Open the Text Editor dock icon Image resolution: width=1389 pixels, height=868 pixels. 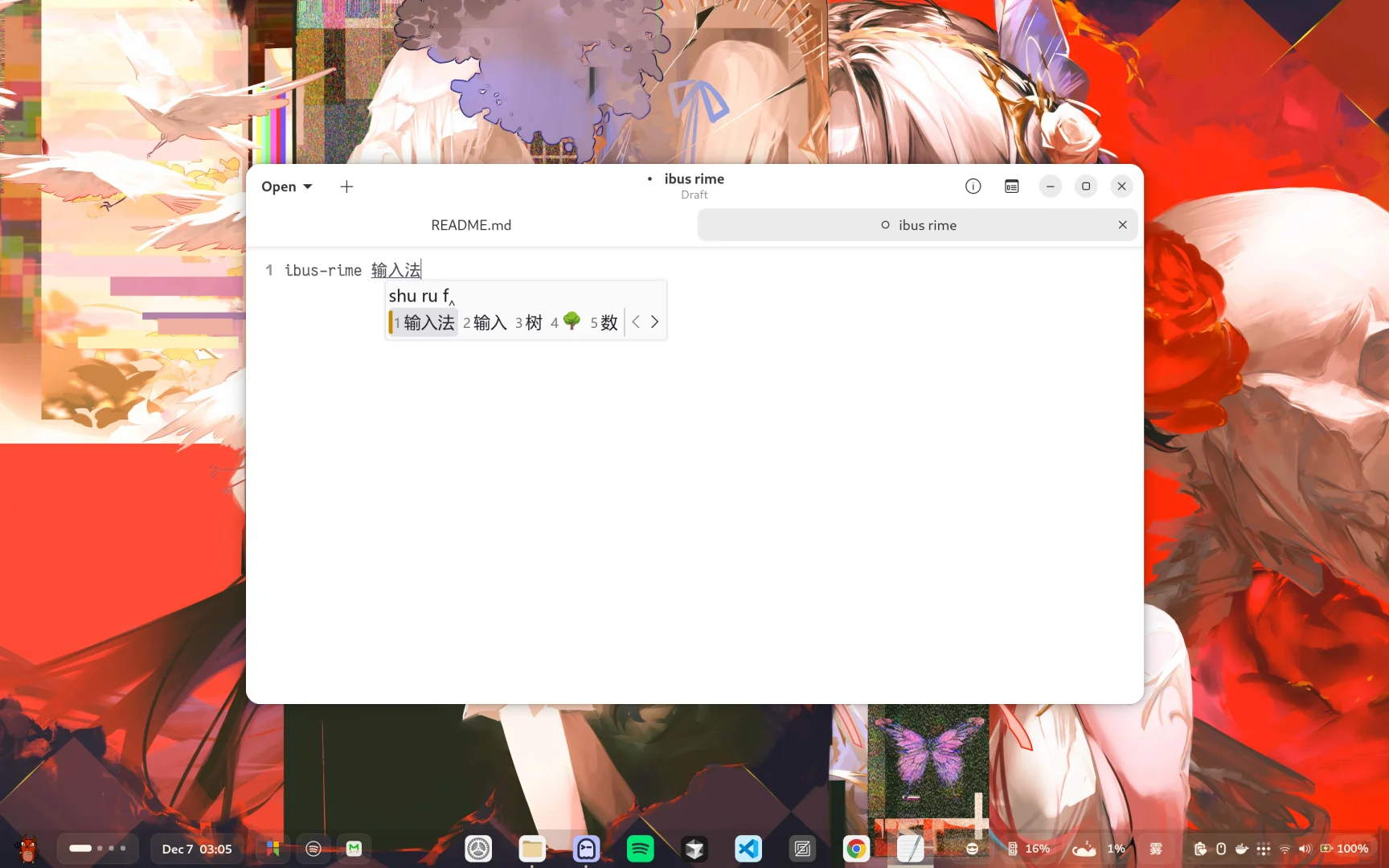click(x=910, y=849)
